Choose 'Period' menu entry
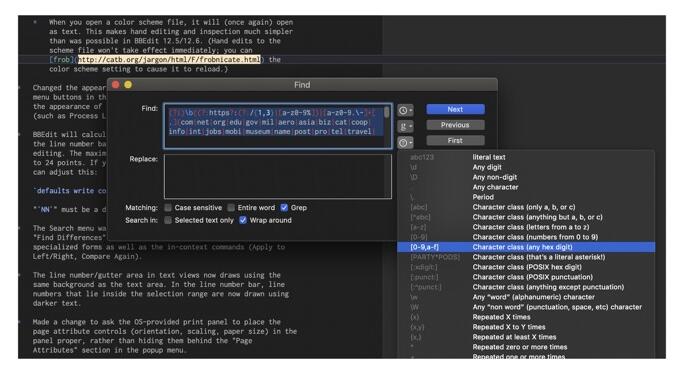The width and height of the screenshot is (693, 386). pos(526,197)
